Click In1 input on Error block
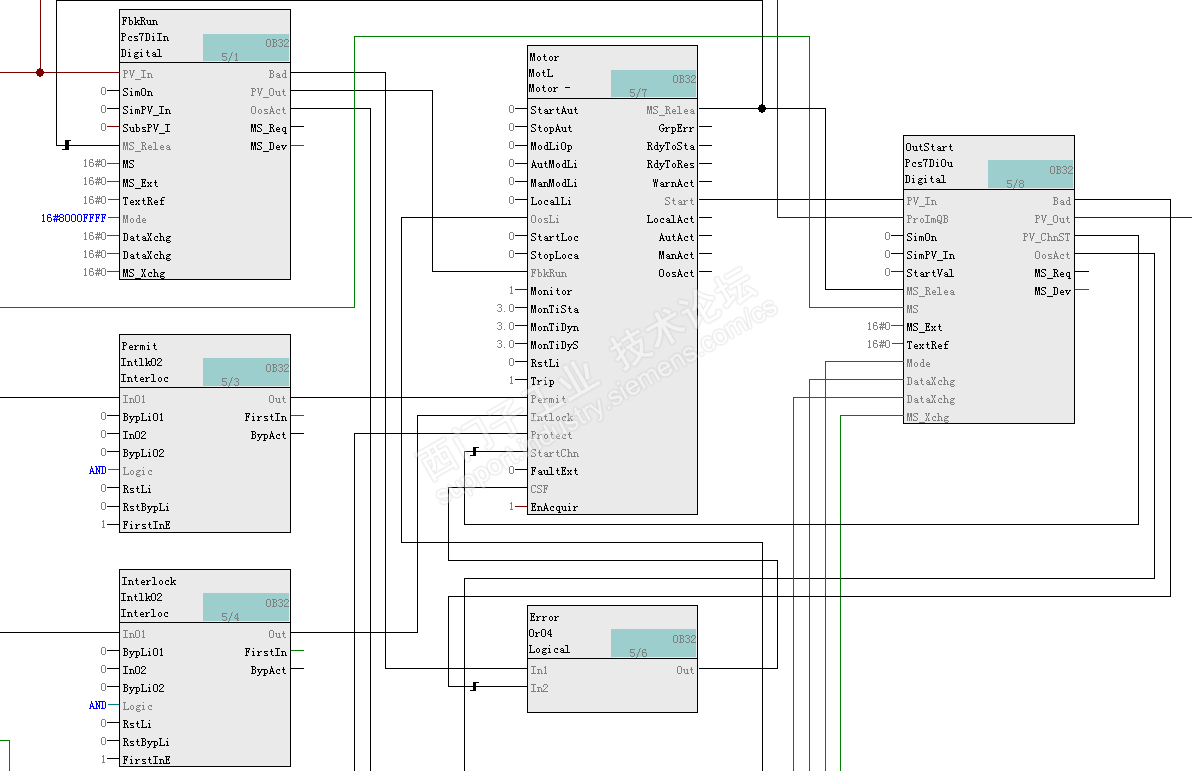Screen dimensions: 1192x771 click(x=539, y=670)
